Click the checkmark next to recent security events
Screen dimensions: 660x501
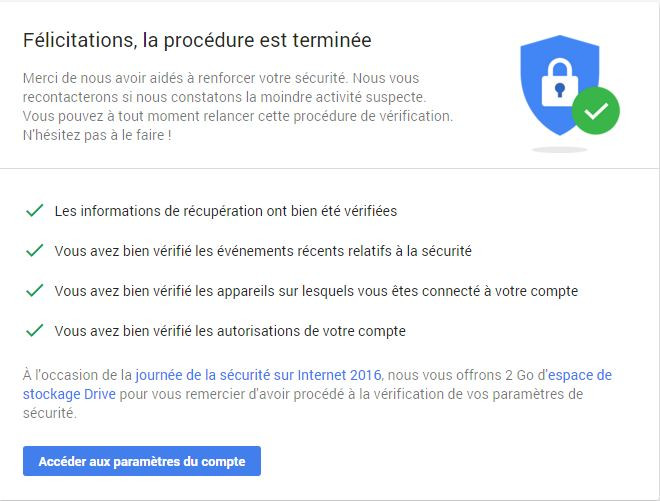click(35, 251)
